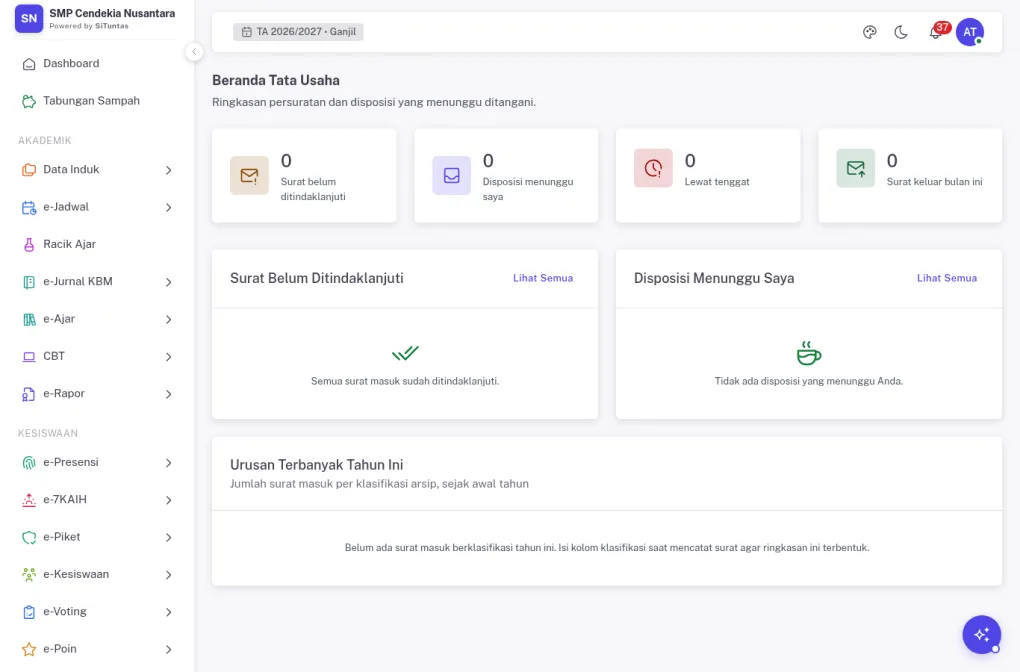Toggle dark mode with the moon icon
Image resolution: width=1020 pixels, height=672 pixels.
(901, 32)
